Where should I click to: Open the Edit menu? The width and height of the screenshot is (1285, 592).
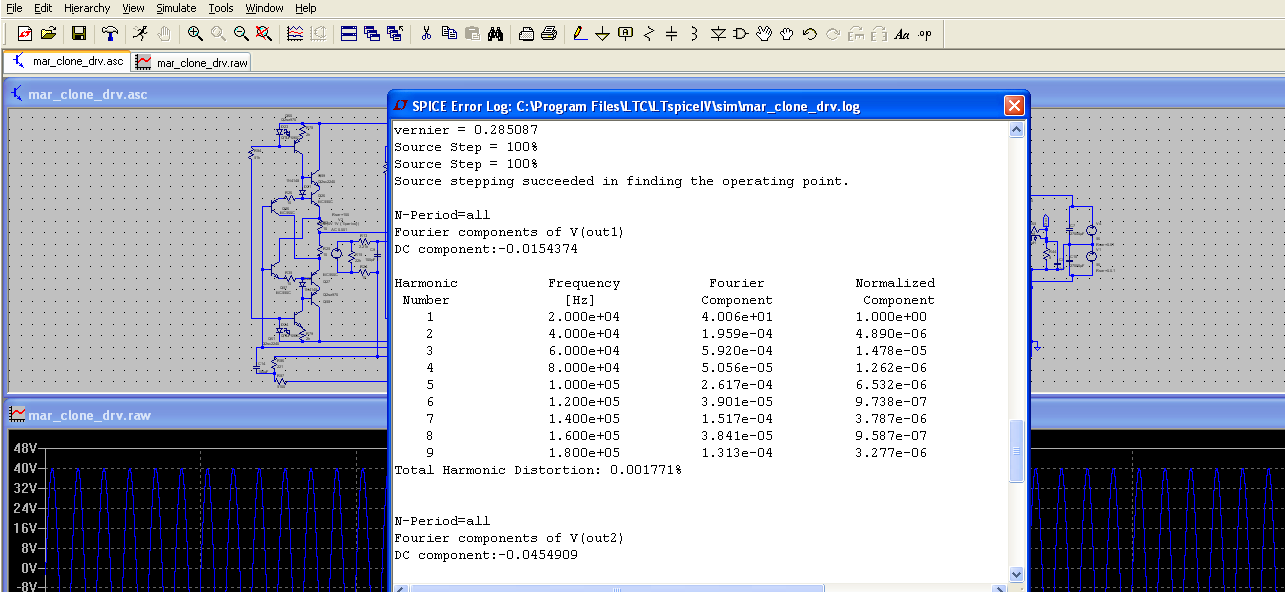[x=43, y=8]
